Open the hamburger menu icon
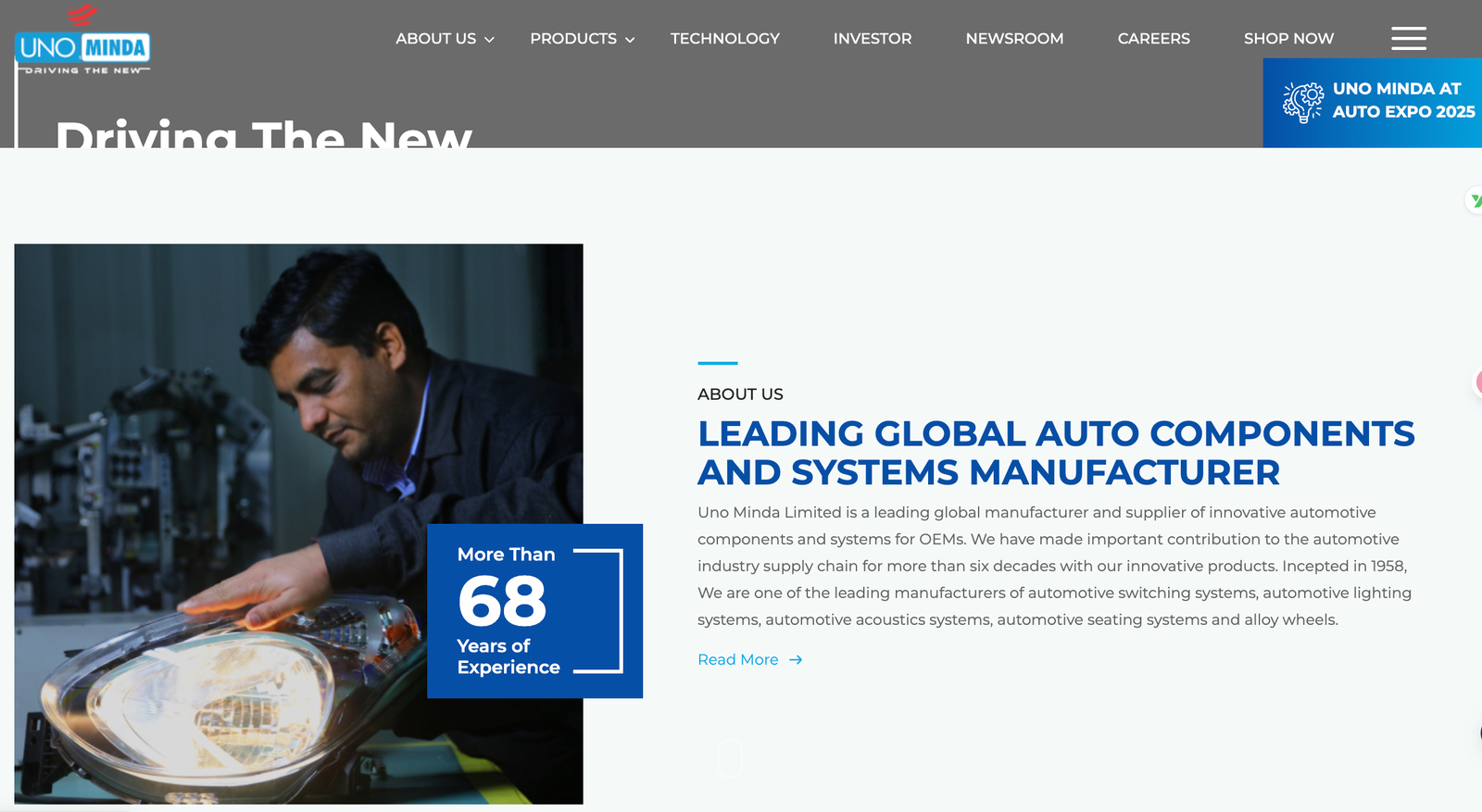This screenshot has height=812, width=1482. [1408, 38]
